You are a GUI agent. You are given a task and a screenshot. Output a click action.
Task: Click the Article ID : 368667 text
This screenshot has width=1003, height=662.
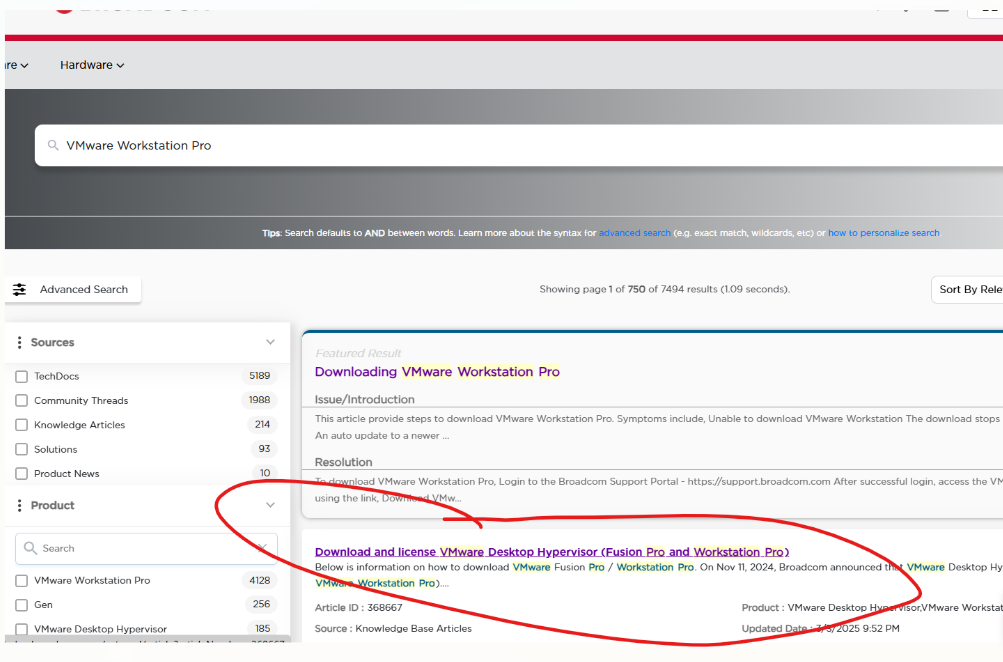358,608
